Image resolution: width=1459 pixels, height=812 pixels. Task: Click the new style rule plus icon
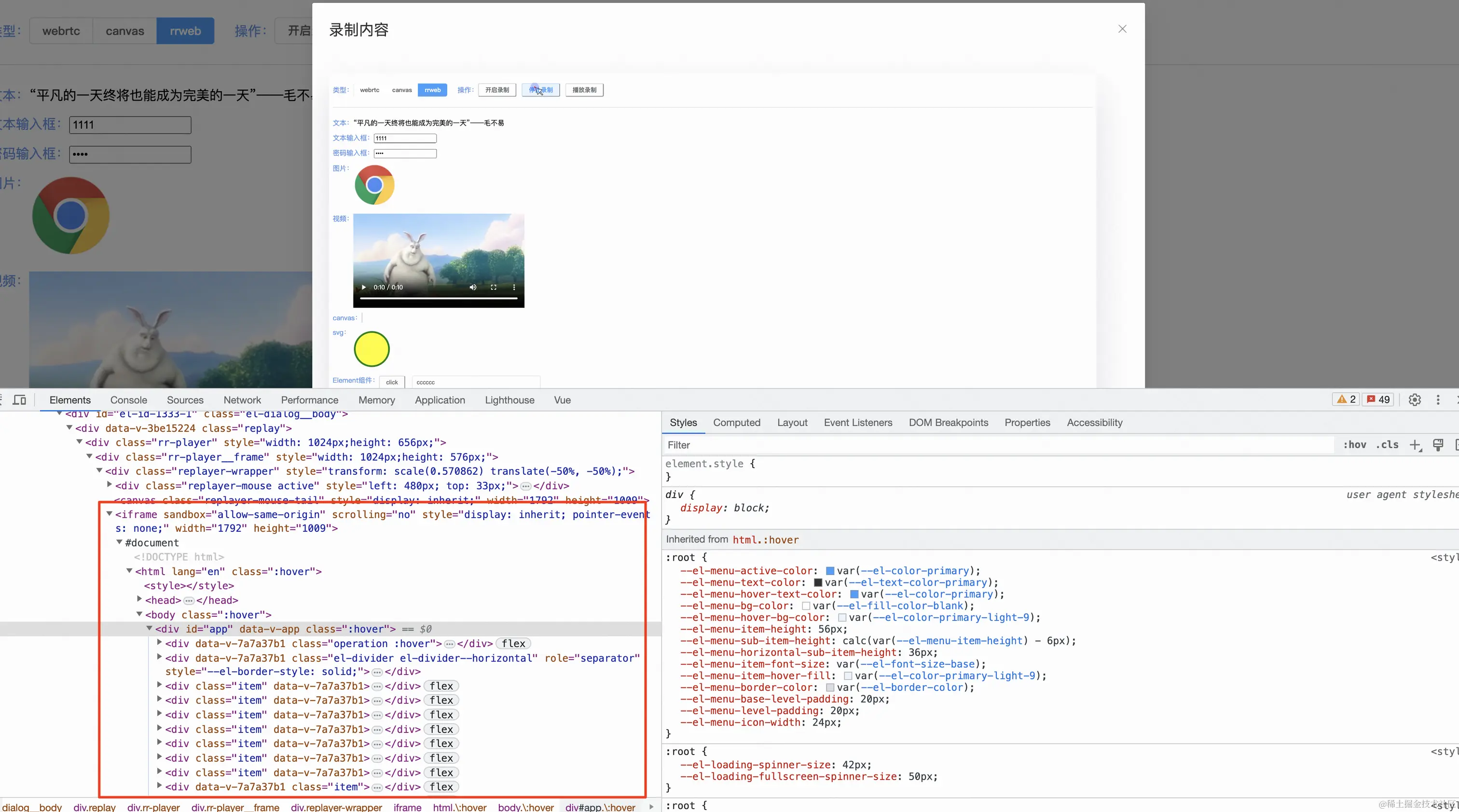(1415, 445)
